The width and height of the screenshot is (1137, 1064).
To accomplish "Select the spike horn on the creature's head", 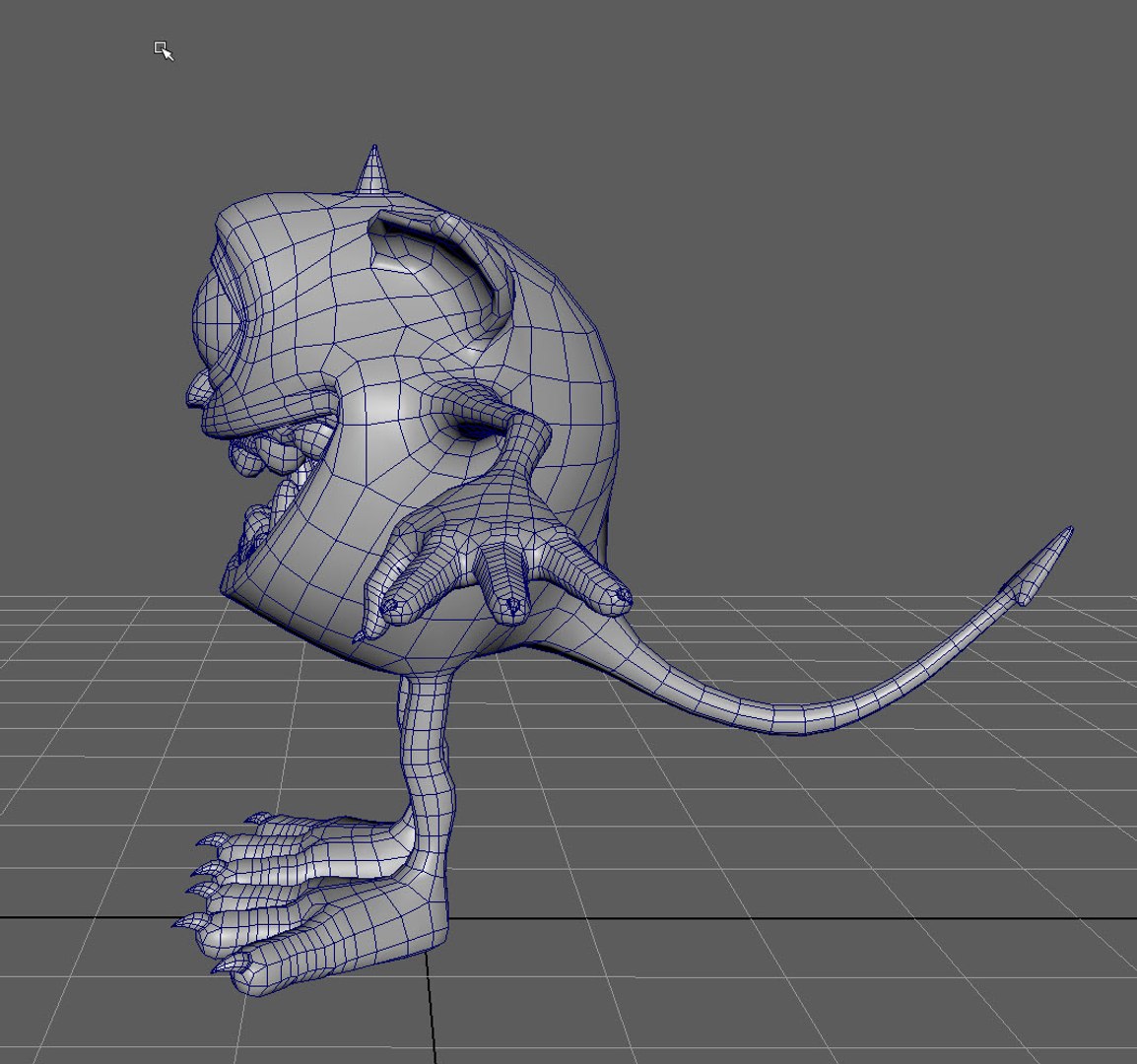I will click(x=374, y=170).
